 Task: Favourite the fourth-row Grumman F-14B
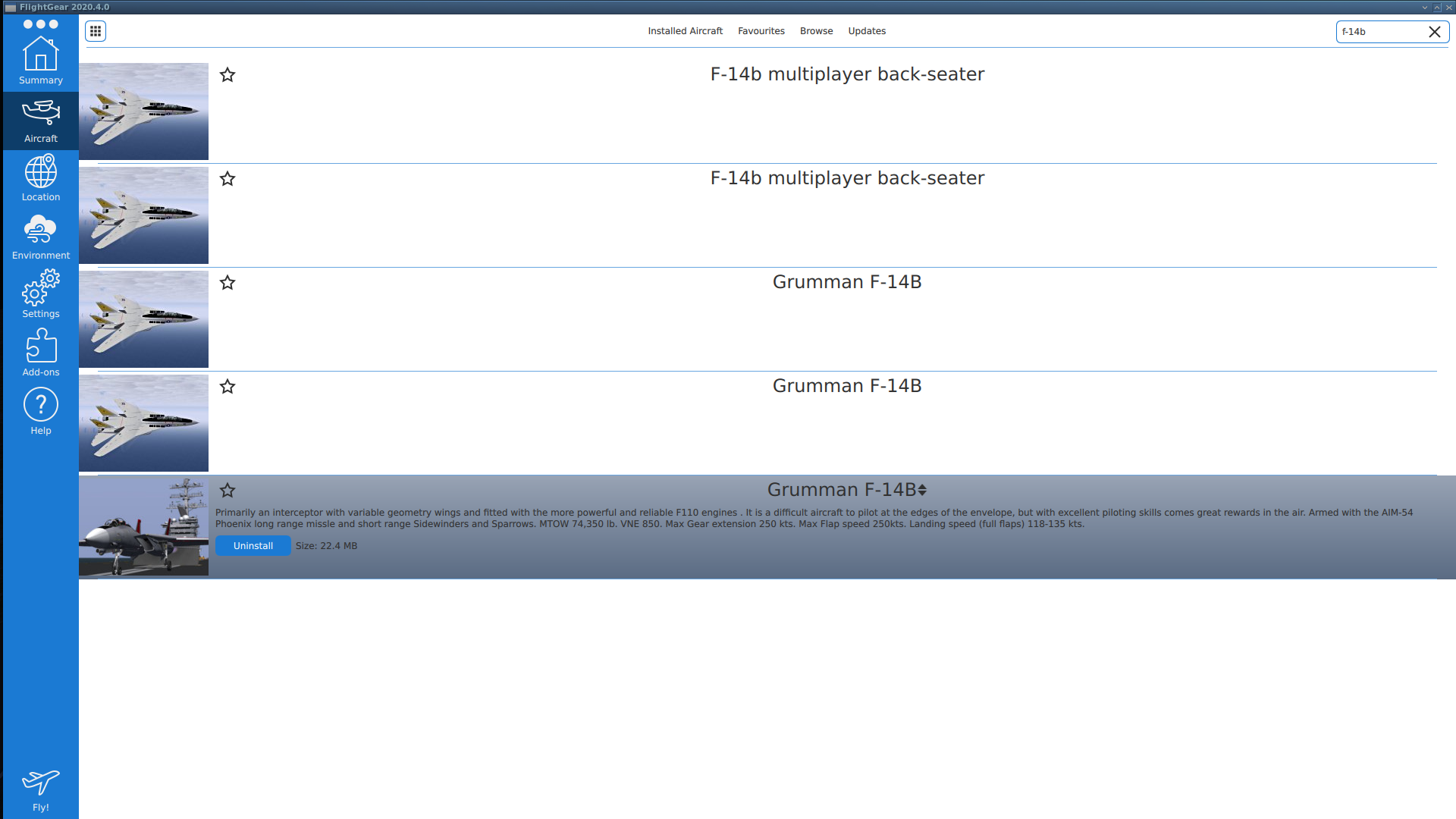click(227, 386)
